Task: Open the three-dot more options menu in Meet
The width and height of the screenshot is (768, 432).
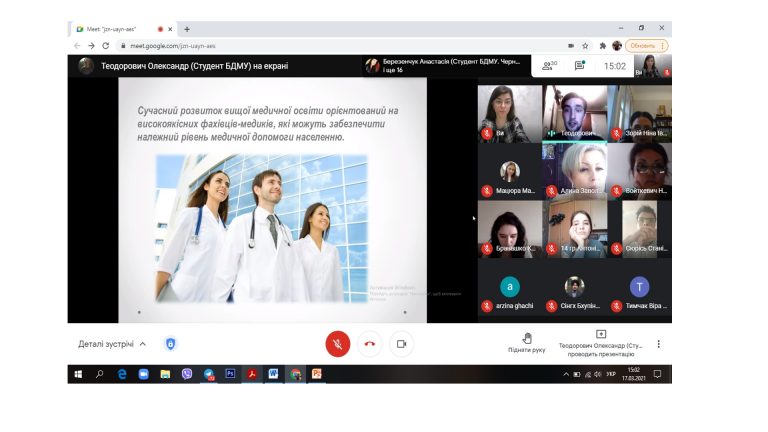Action: point(658,344)
